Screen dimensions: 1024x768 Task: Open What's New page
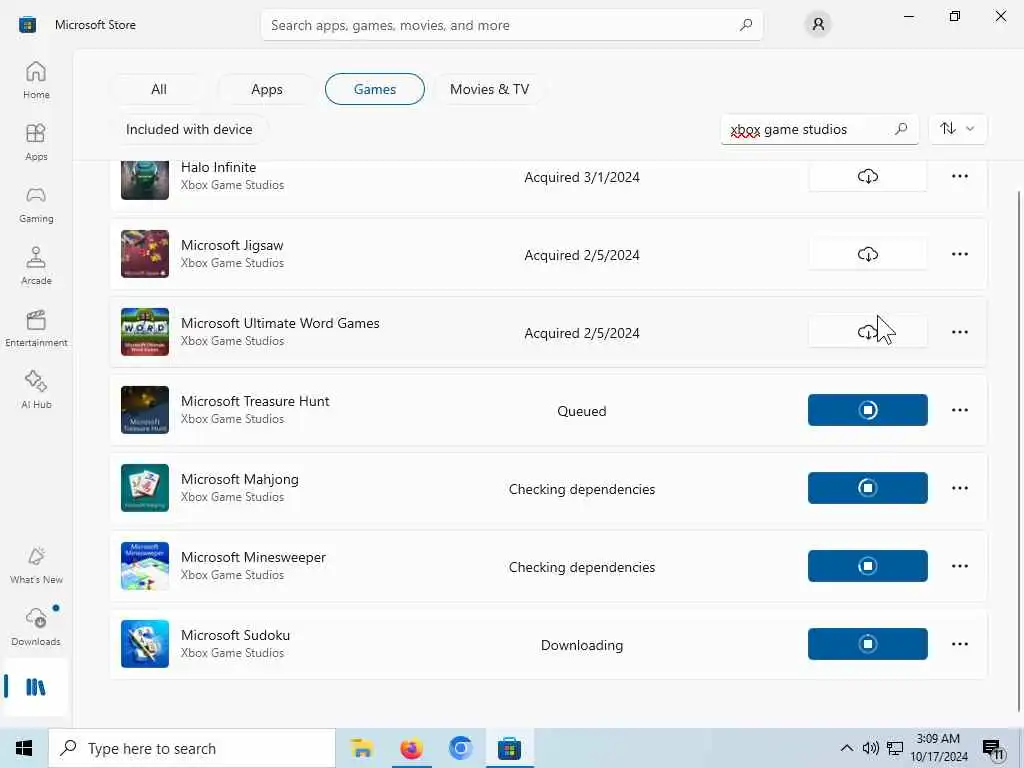tap(36, 566)
